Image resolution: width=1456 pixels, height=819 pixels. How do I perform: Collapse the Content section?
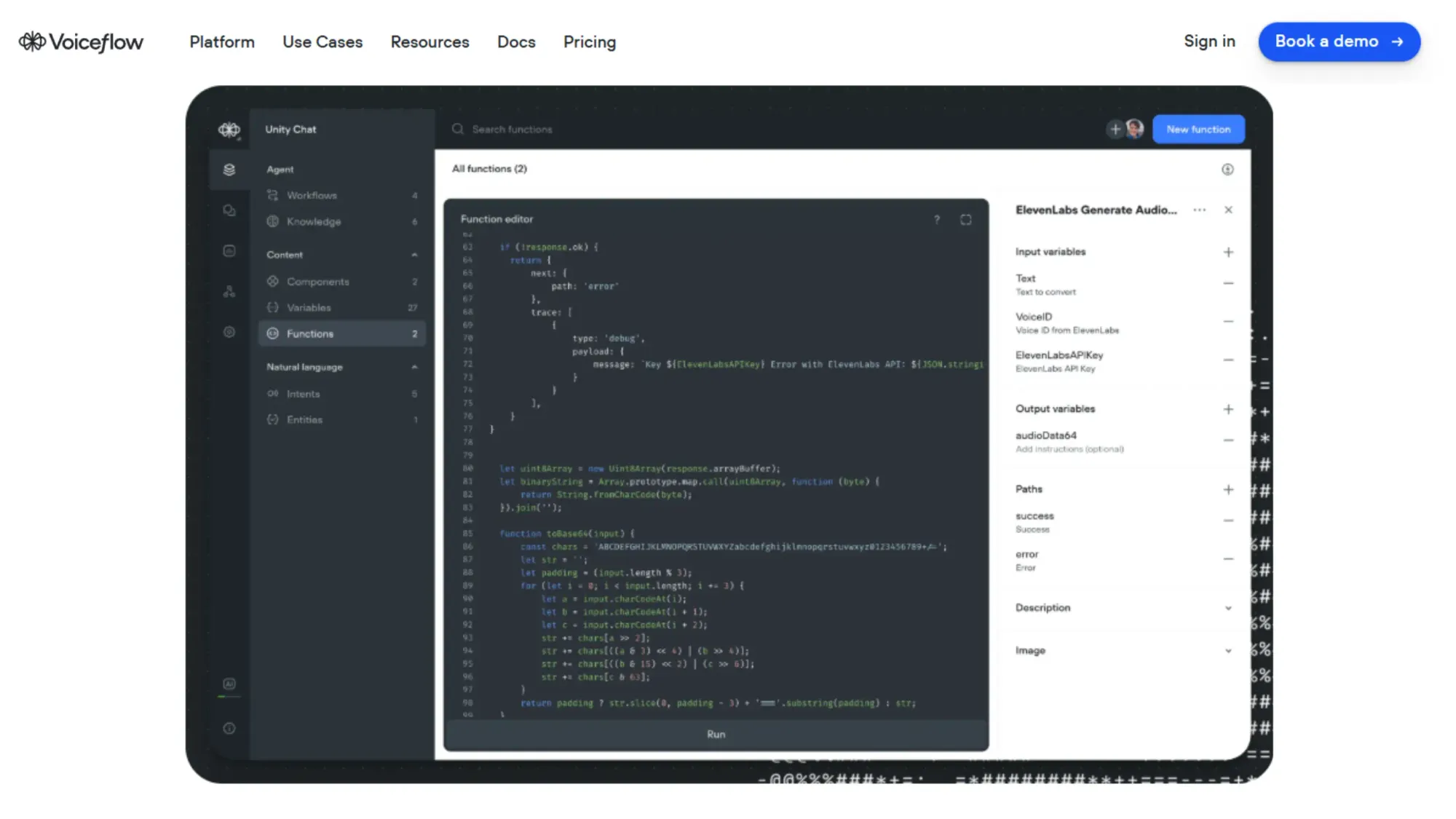point(414,255)
